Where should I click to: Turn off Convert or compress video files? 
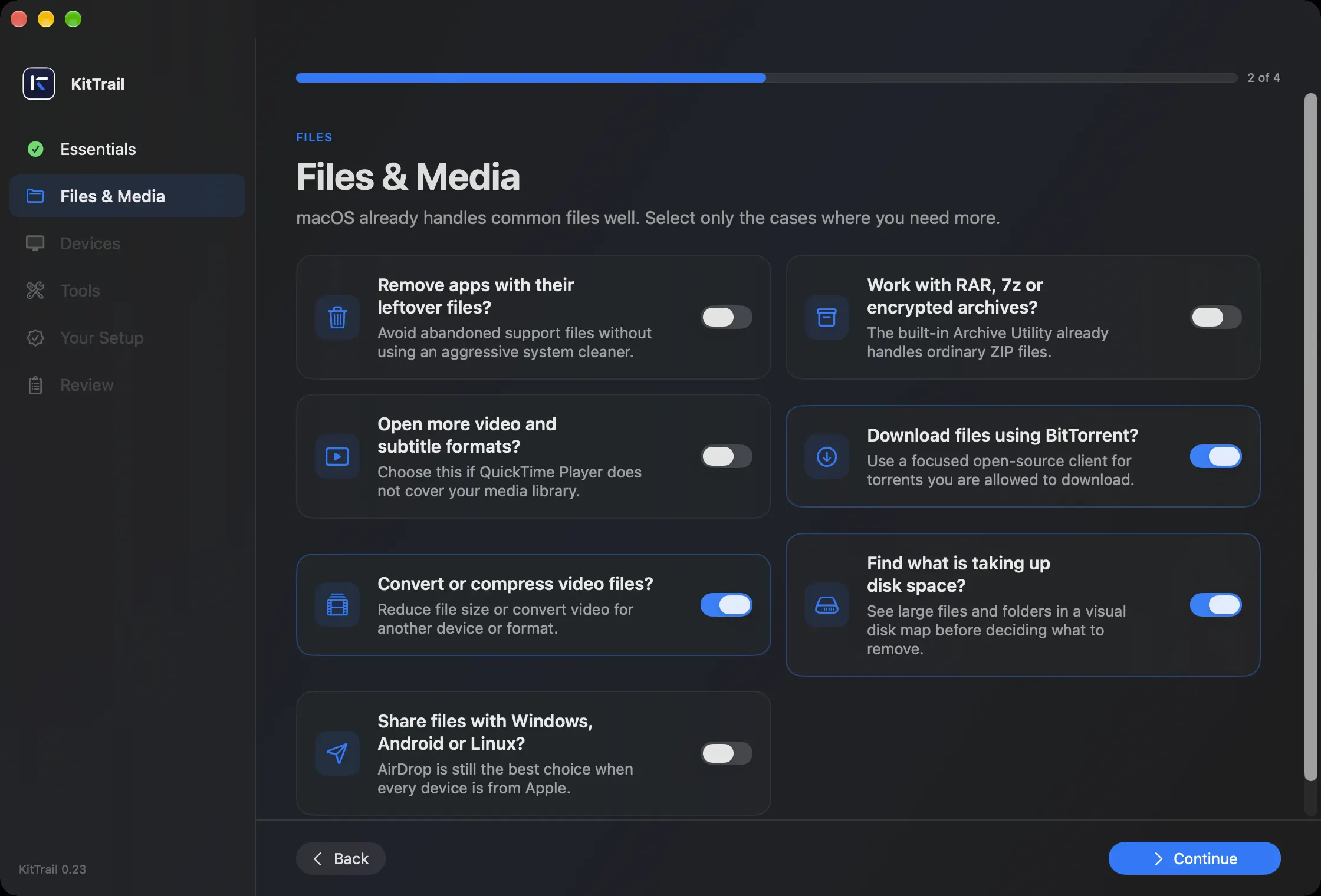click(x=727, y=605)
